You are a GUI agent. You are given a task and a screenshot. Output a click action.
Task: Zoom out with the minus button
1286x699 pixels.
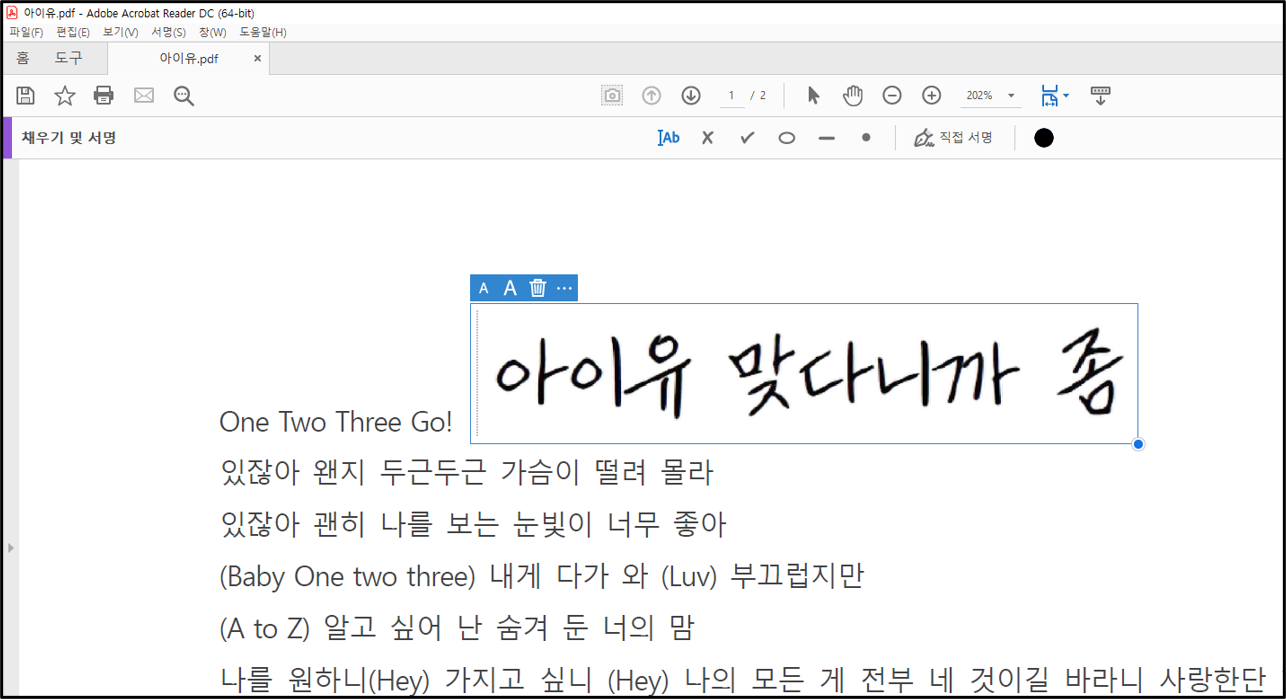(892, 96)
